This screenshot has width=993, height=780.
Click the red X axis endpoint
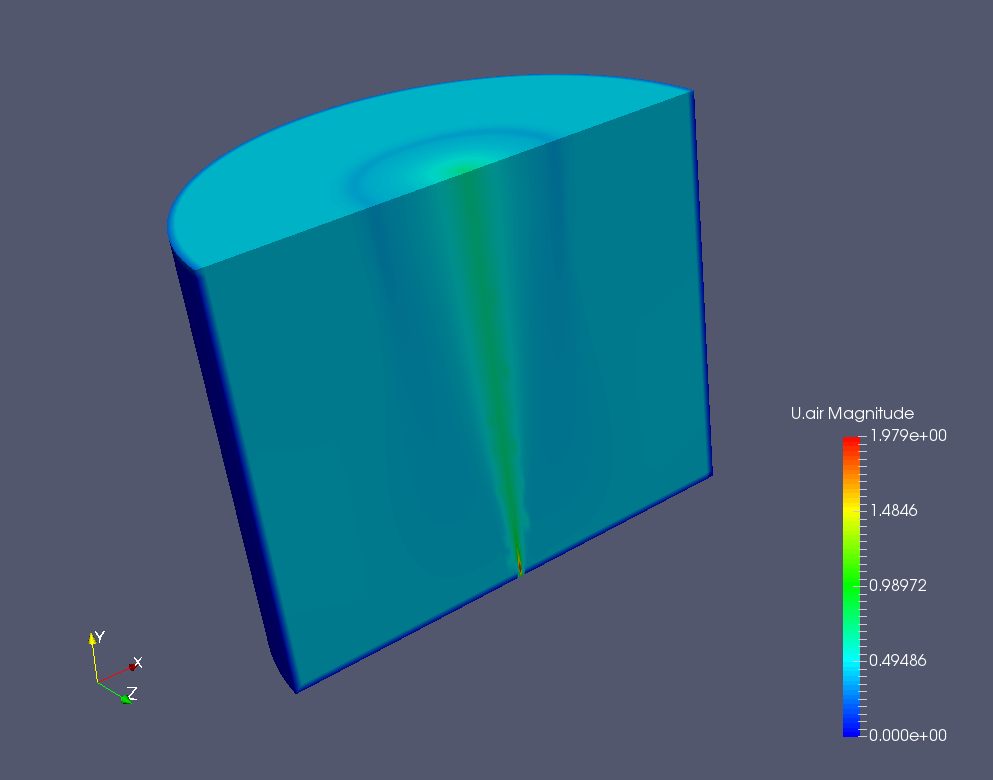132,667
